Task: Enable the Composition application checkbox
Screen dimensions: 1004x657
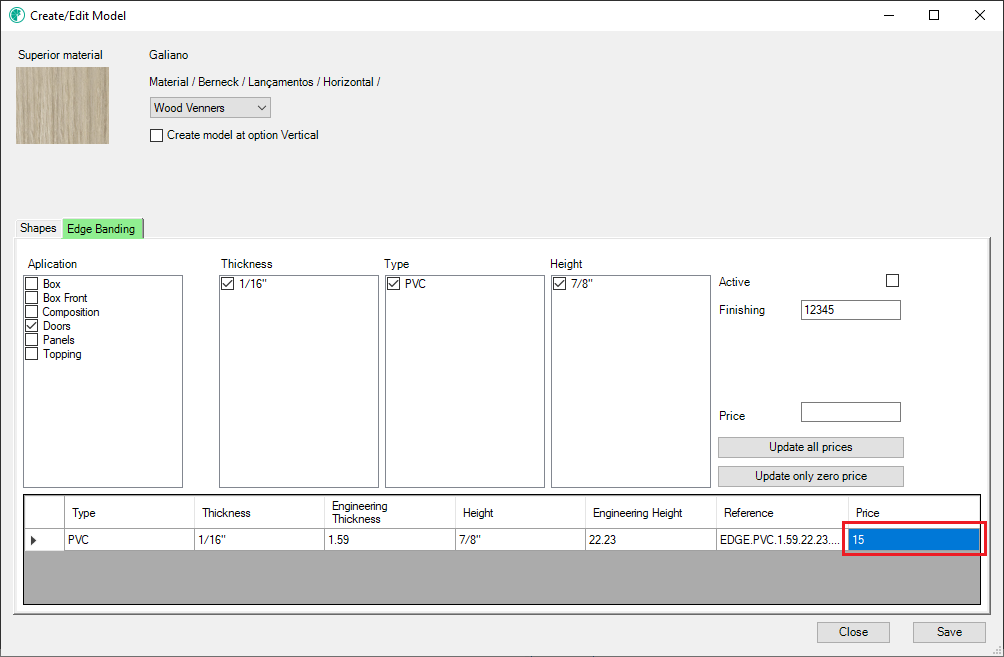Action: point(32,312)
